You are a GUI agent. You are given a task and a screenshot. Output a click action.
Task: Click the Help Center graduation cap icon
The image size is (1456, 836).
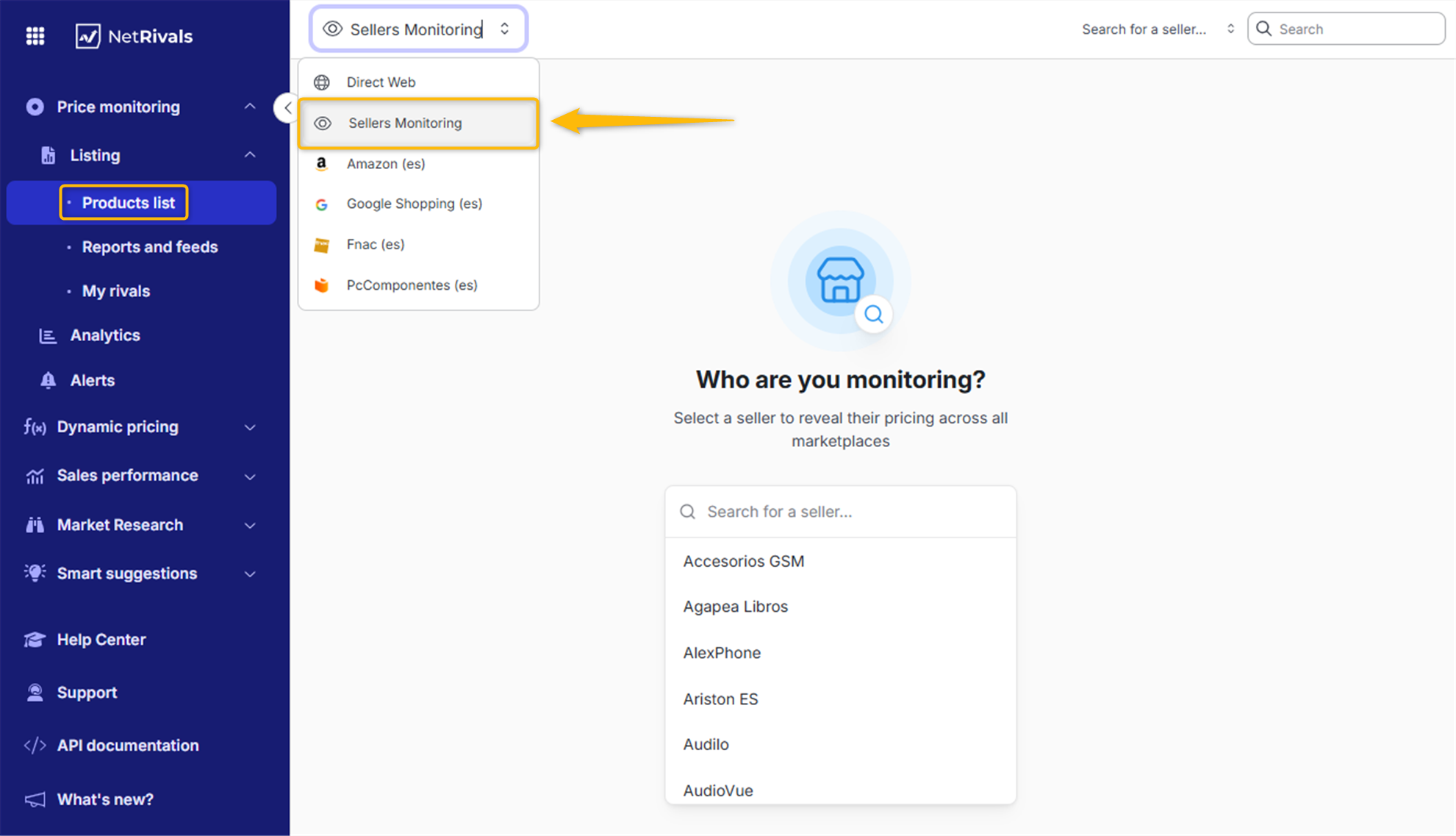click(35, 640)
